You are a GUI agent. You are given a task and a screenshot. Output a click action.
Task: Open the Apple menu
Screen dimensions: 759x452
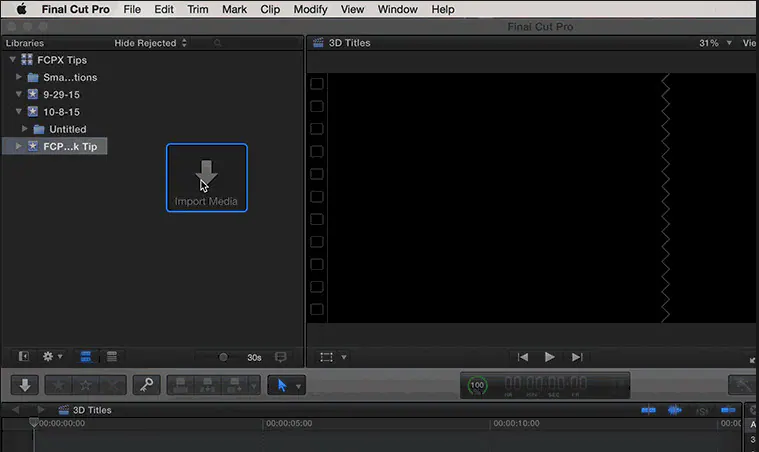pos(21,9)
